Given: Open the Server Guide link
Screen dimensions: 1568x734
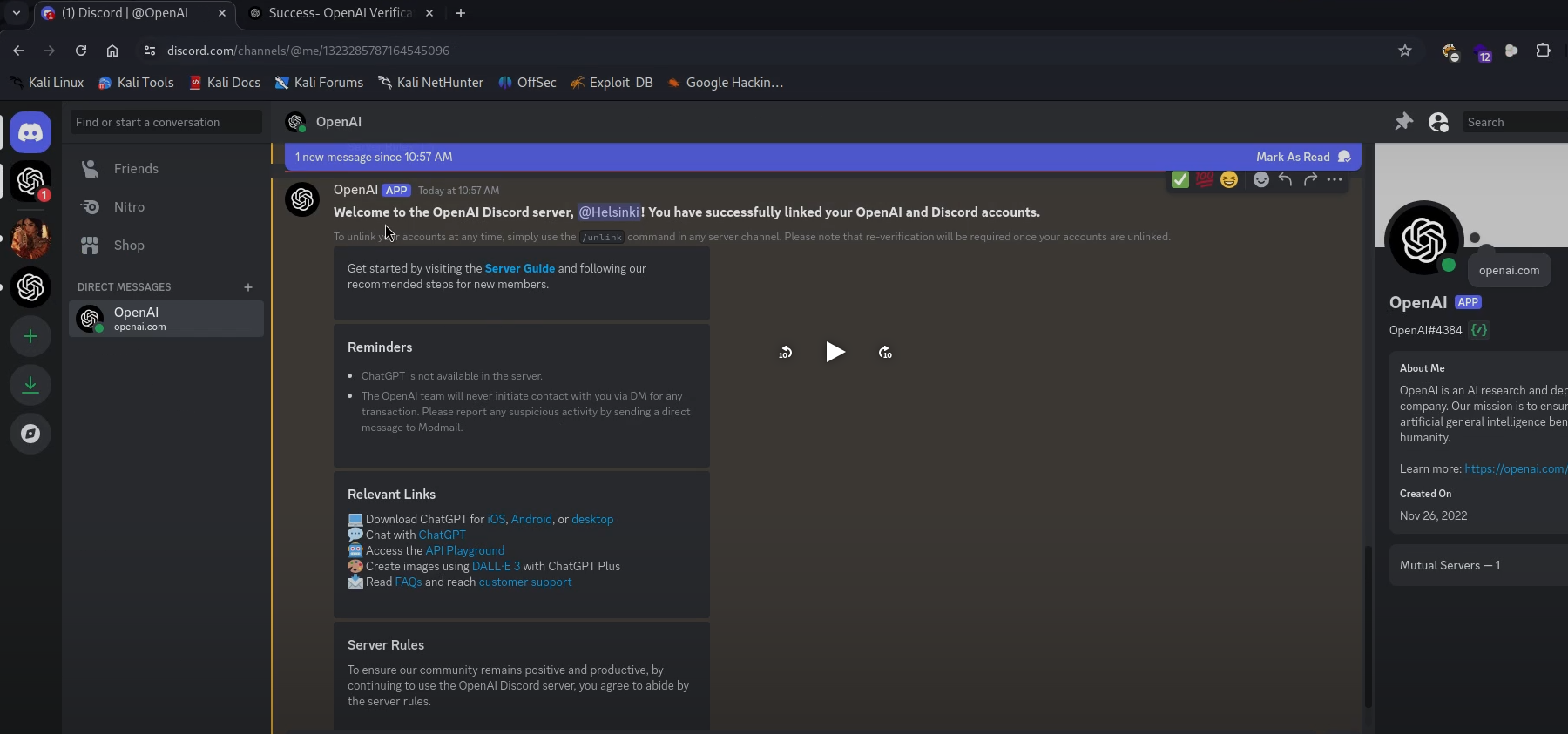Looking at the screenshot, I should tap(519, 268).
